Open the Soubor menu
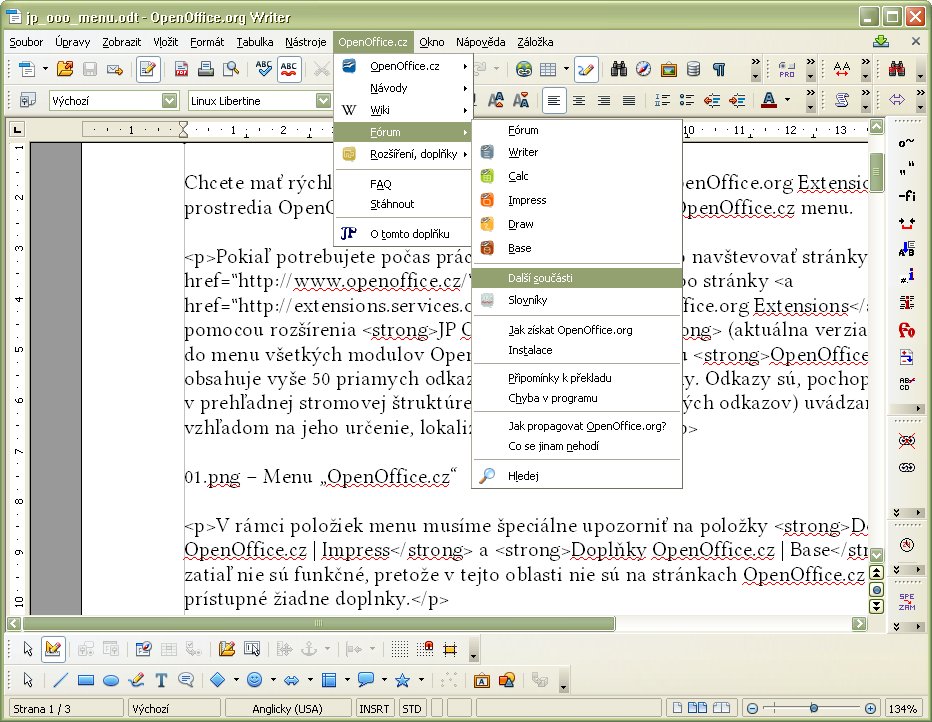 click(26, 42)
